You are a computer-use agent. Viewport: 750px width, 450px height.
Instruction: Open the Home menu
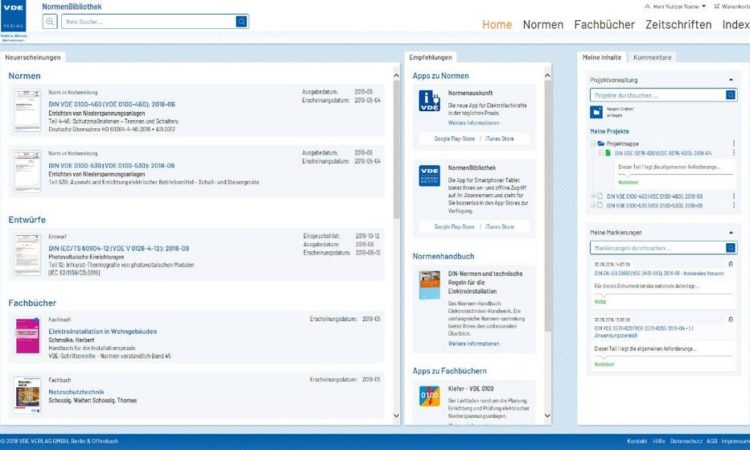point(497,24)
